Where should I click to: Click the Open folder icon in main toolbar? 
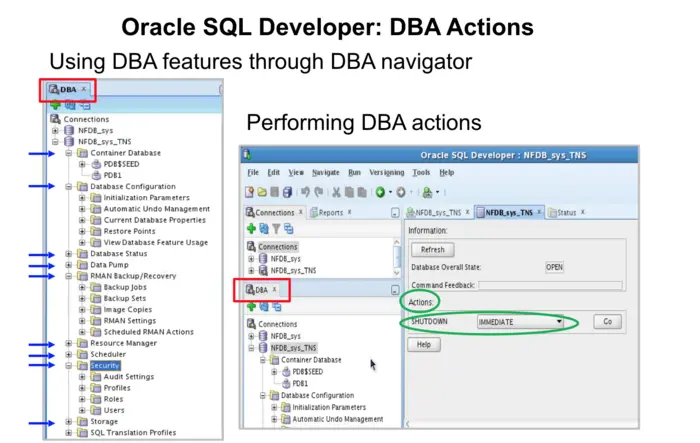(262, 192)
